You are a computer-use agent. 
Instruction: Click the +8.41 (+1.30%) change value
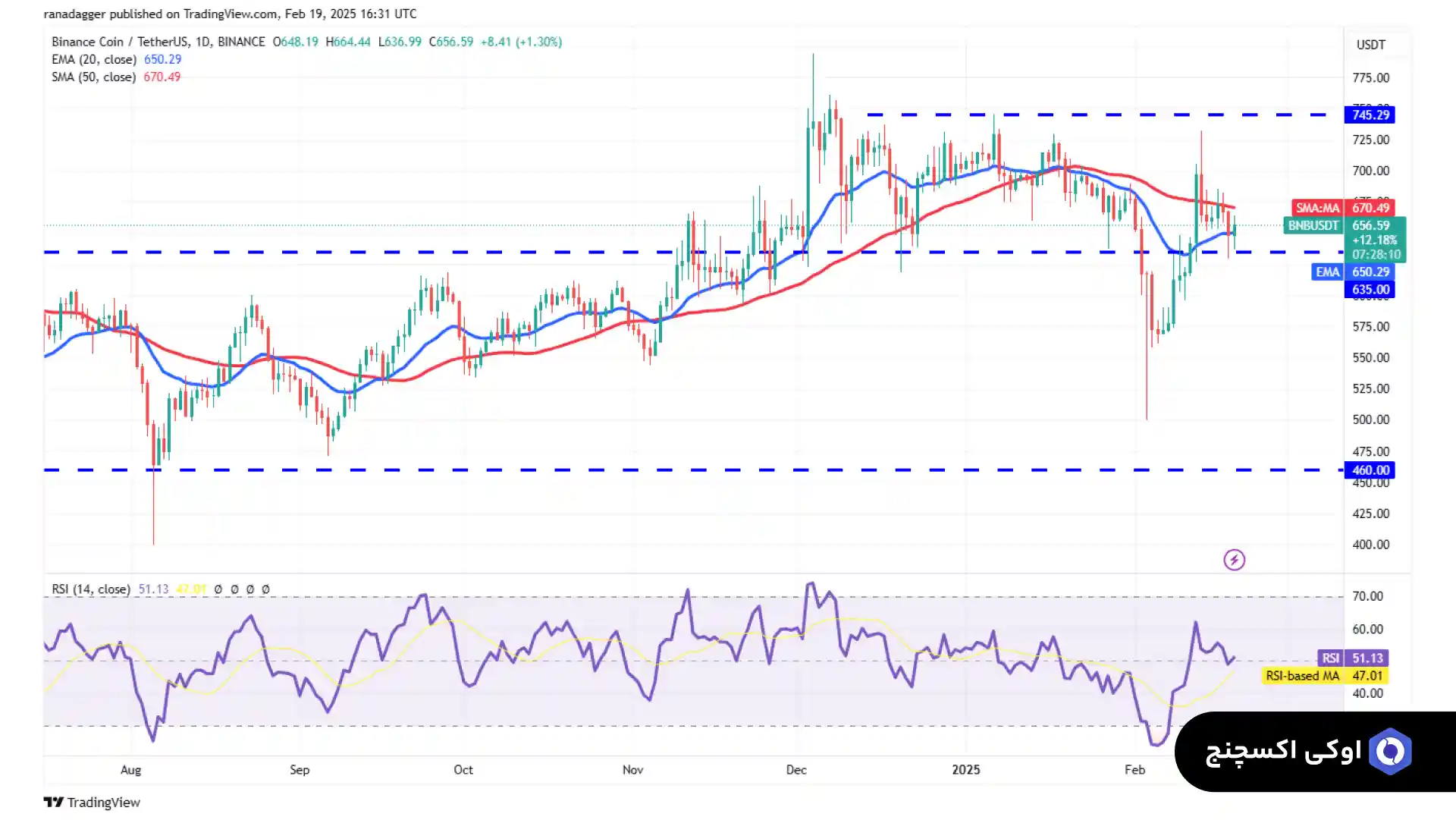pos(522,42)
